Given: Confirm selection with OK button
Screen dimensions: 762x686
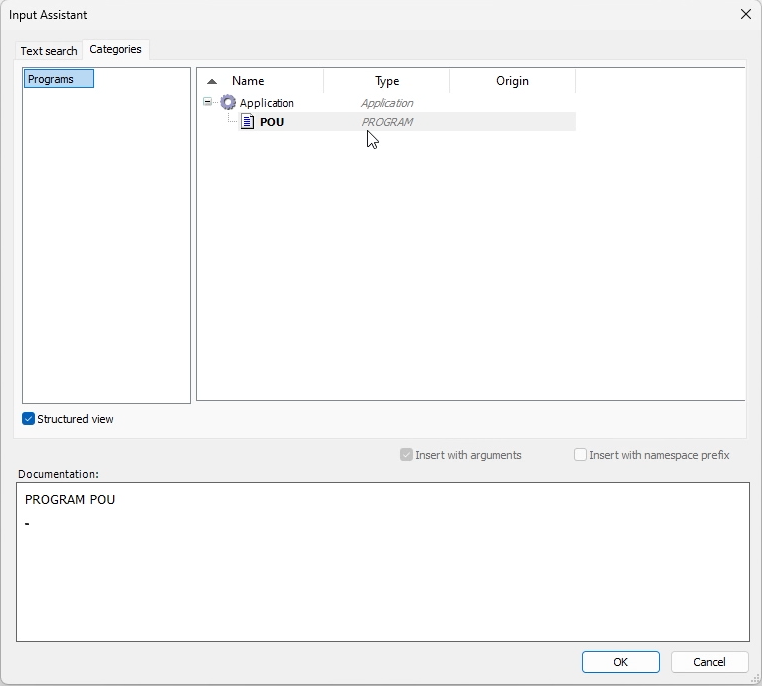Looking at the screenshot, I should coord(621,662).
